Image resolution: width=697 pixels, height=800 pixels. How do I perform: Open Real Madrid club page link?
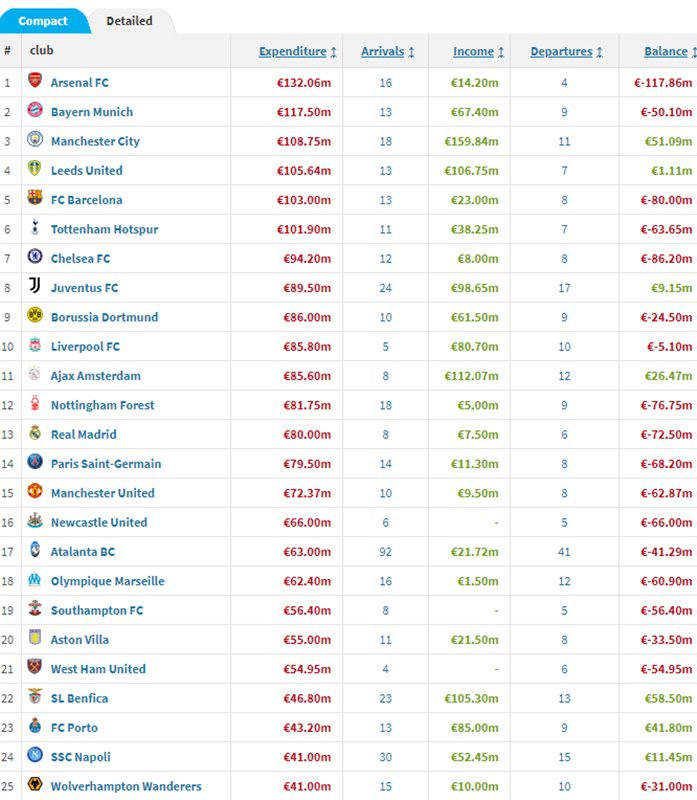pos(83,434)
